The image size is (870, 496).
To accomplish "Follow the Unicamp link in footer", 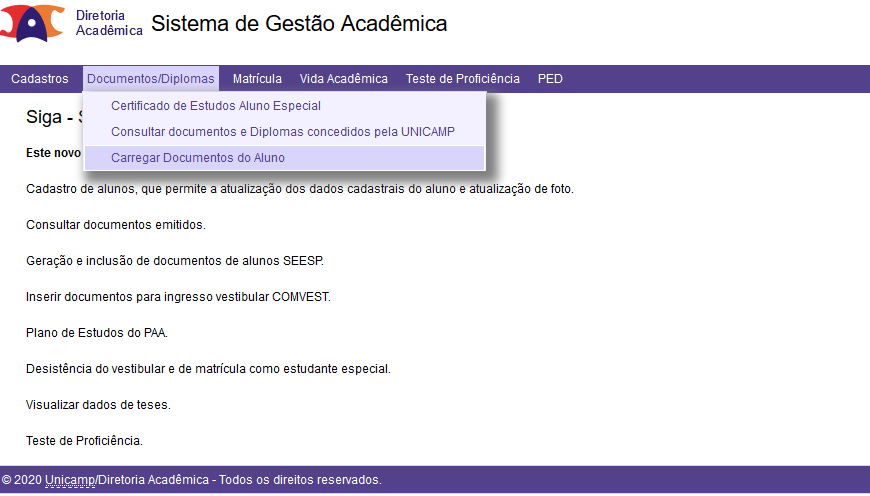I will 70,480.
